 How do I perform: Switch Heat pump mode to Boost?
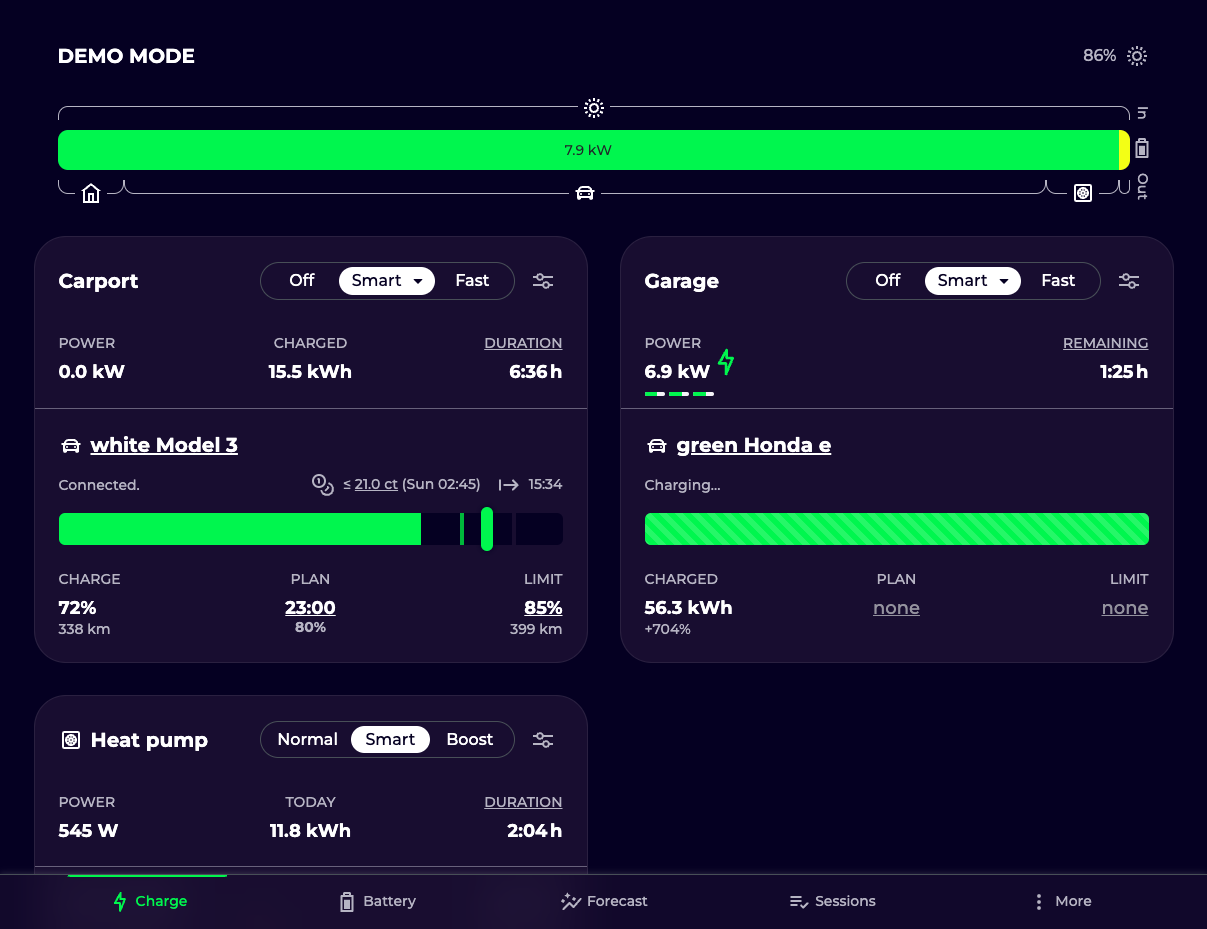point(470,740)
